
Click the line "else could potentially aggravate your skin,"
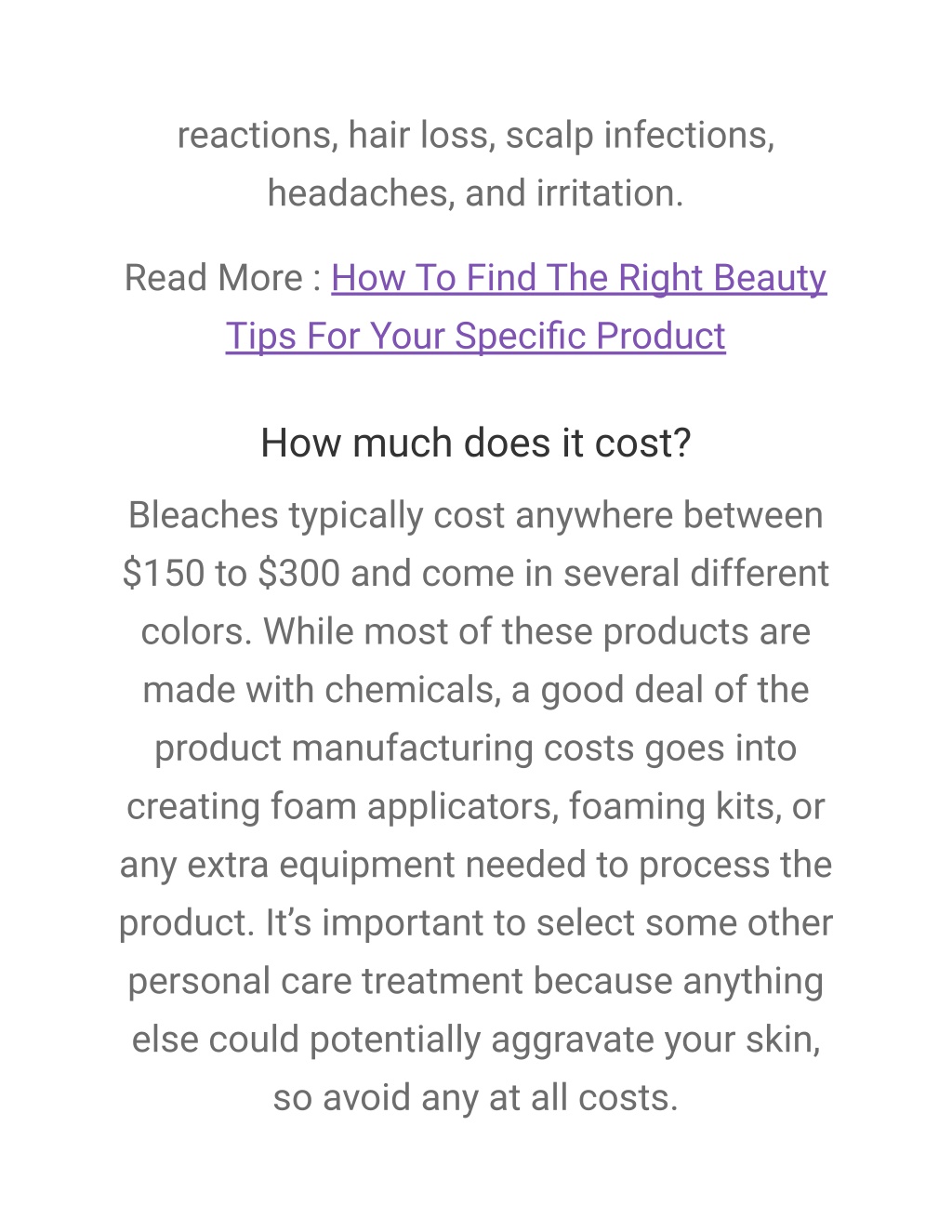pyautogui.click(x=475, y=1040)
